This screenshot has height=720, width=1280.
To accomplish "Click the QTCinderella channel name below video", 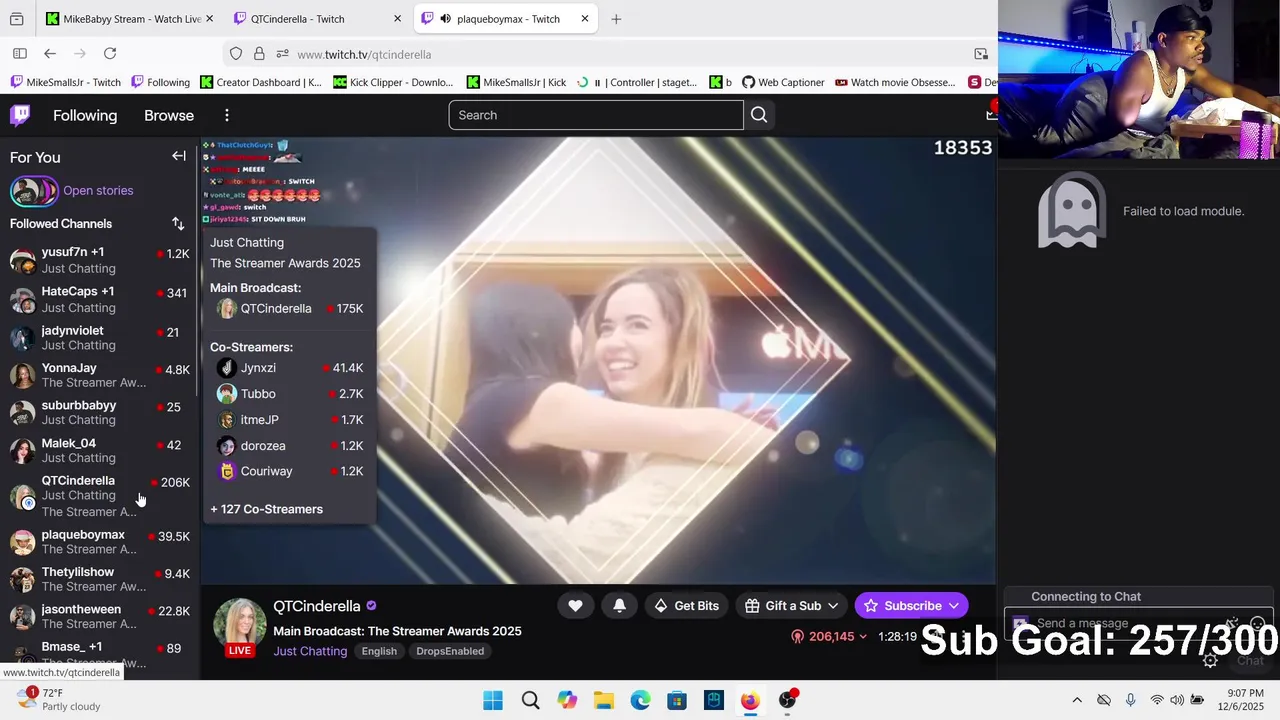I will [x=317, y=606].
